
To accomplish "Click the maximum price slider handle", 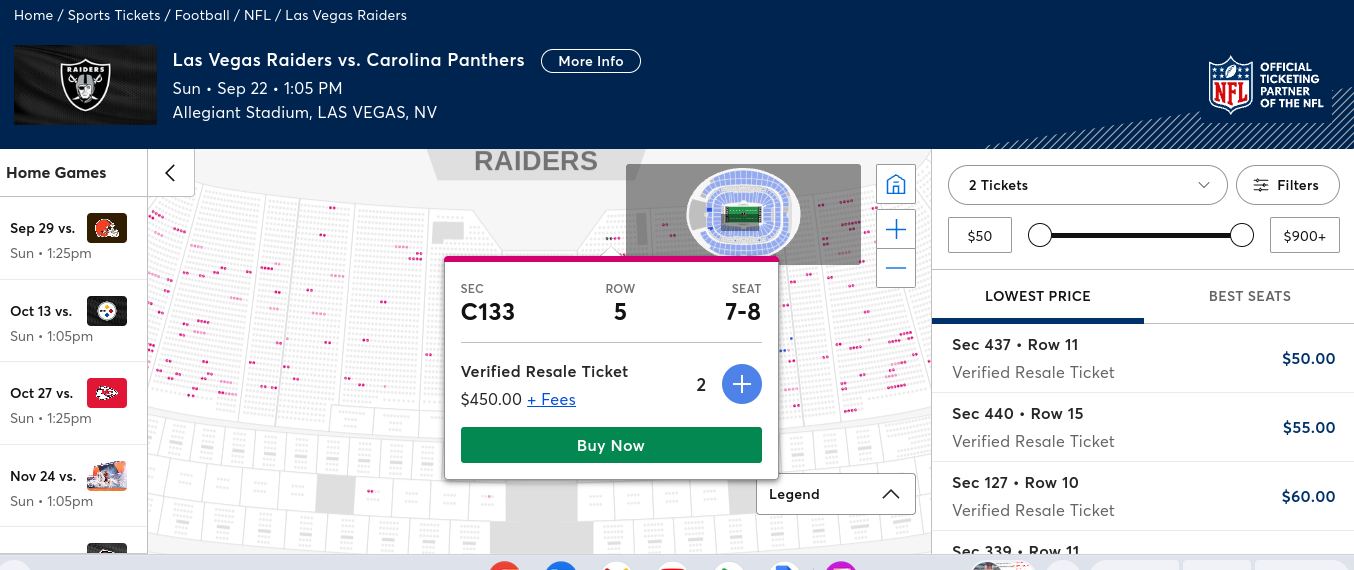I will pos(1242,235).
